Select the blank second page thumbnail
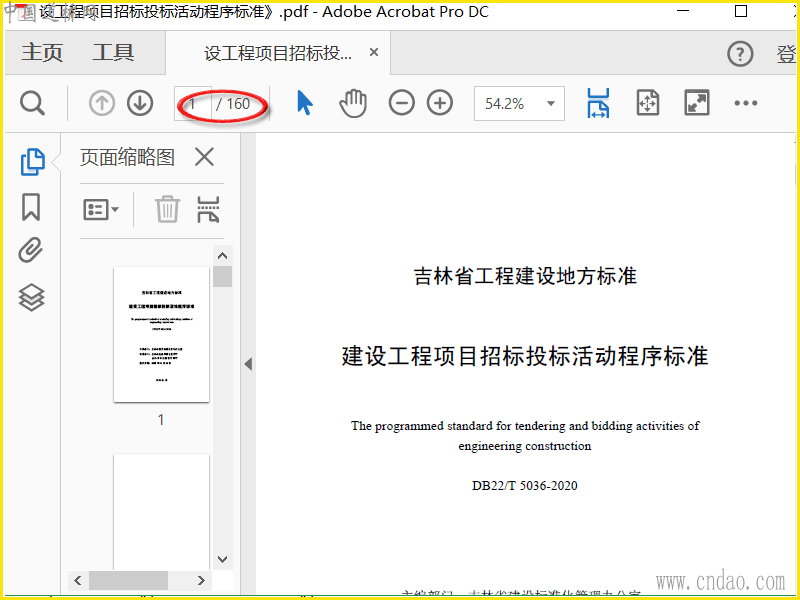The width and height of the screenshot is (800, 600). click(x=161, y=511)
